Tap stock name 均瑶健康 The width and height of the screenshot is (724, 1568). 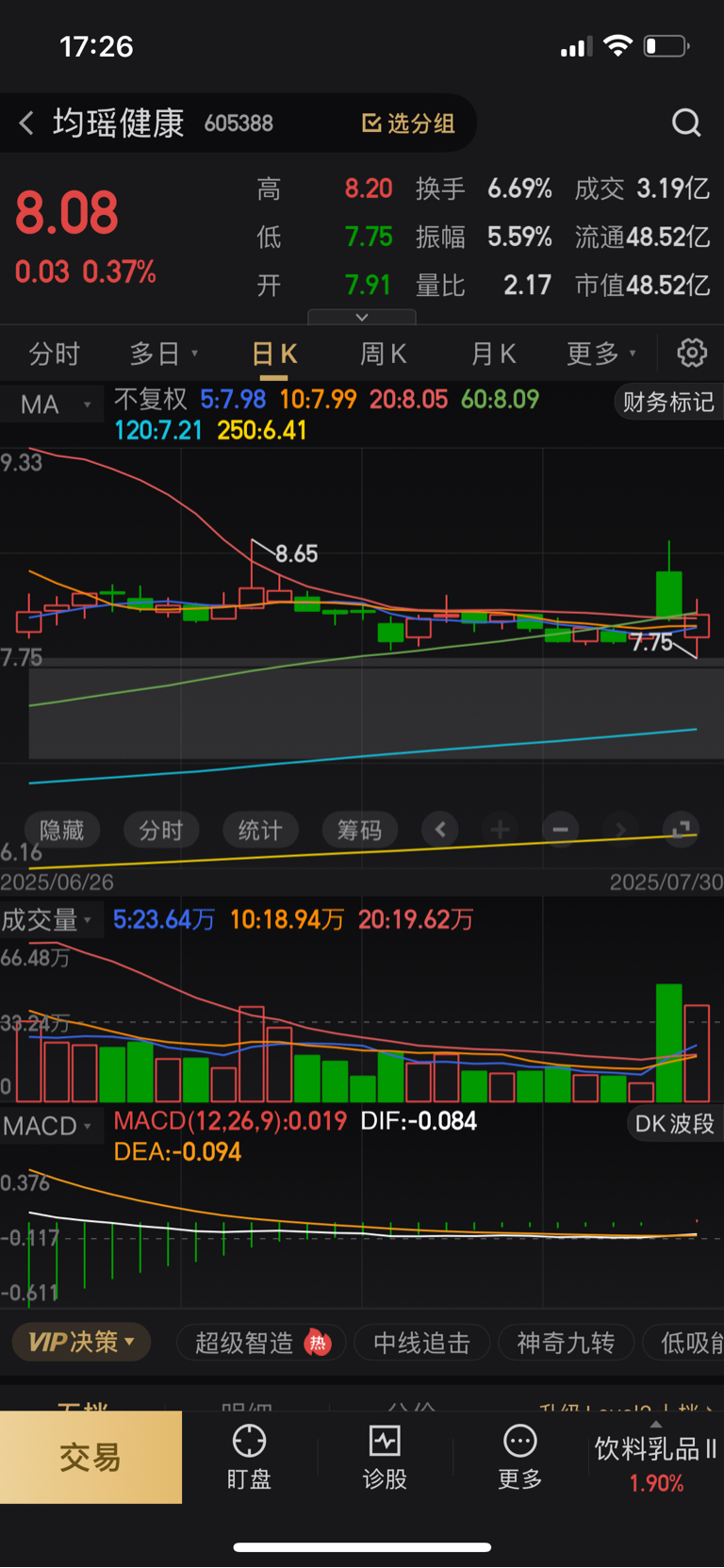point(118,124)
